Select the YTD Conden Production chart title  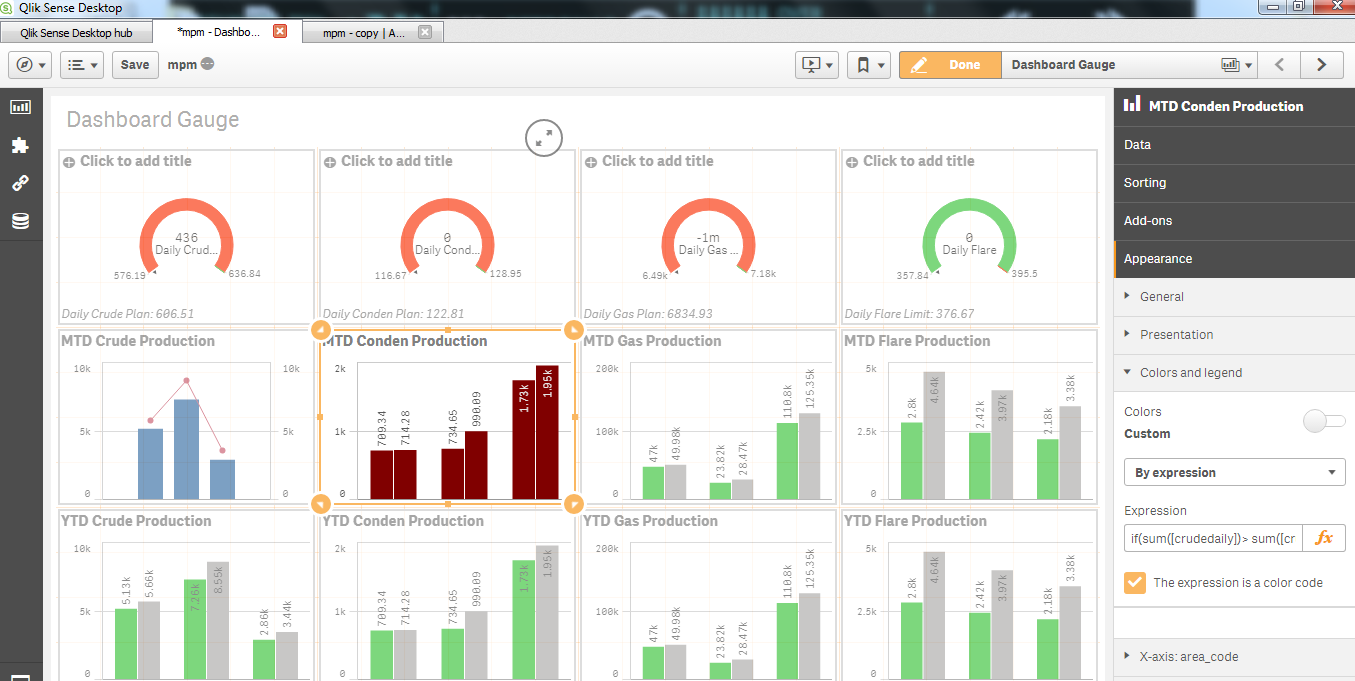[403, 521]
